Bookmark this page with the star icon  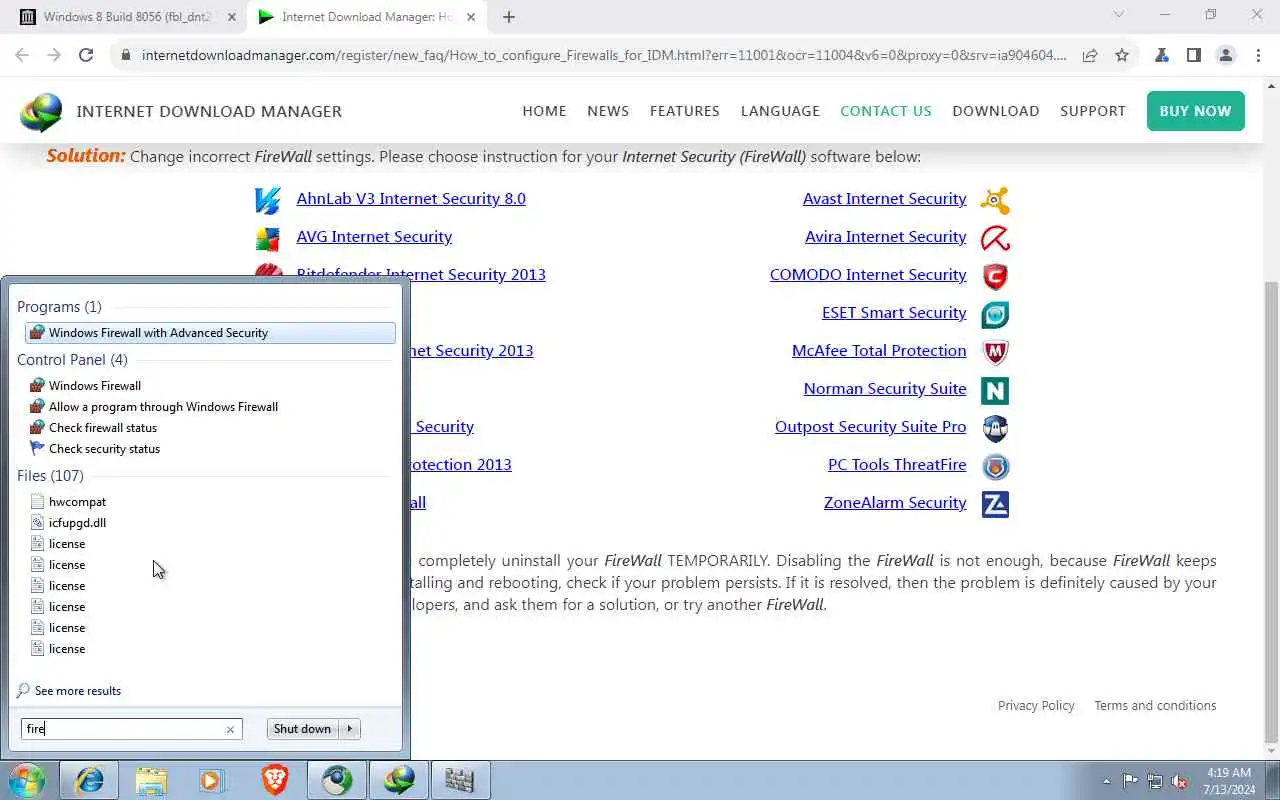point(1122,55)
